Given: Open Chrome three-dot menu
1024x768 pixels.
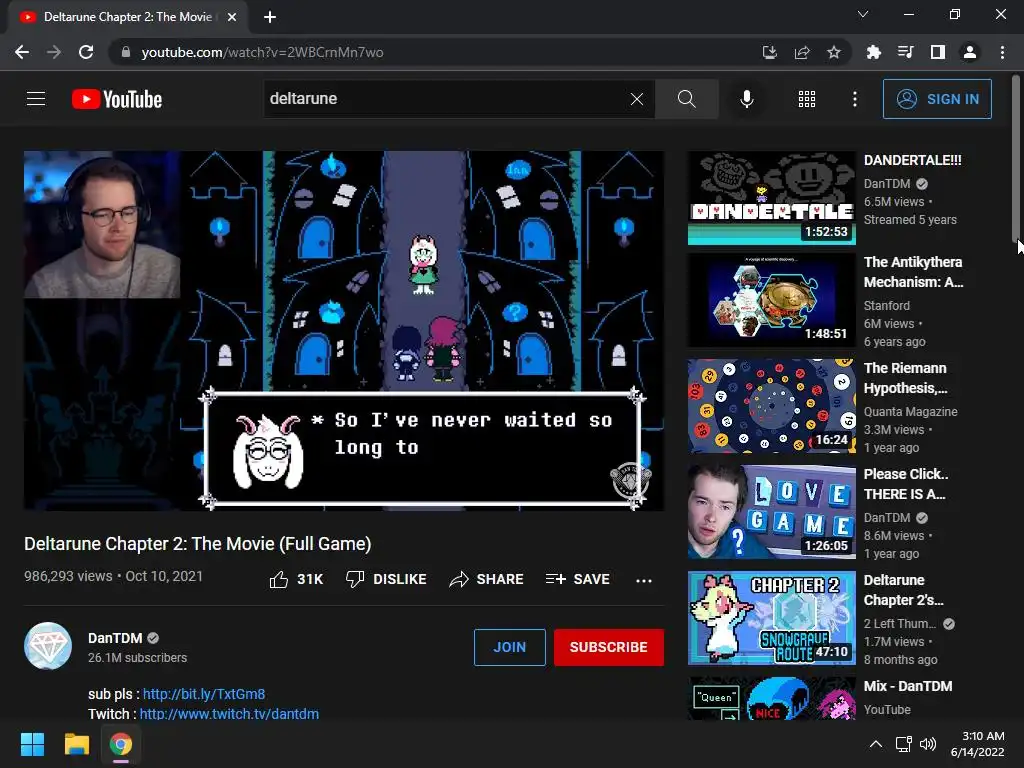Looking at the screenshot, I should (1002, 52).
